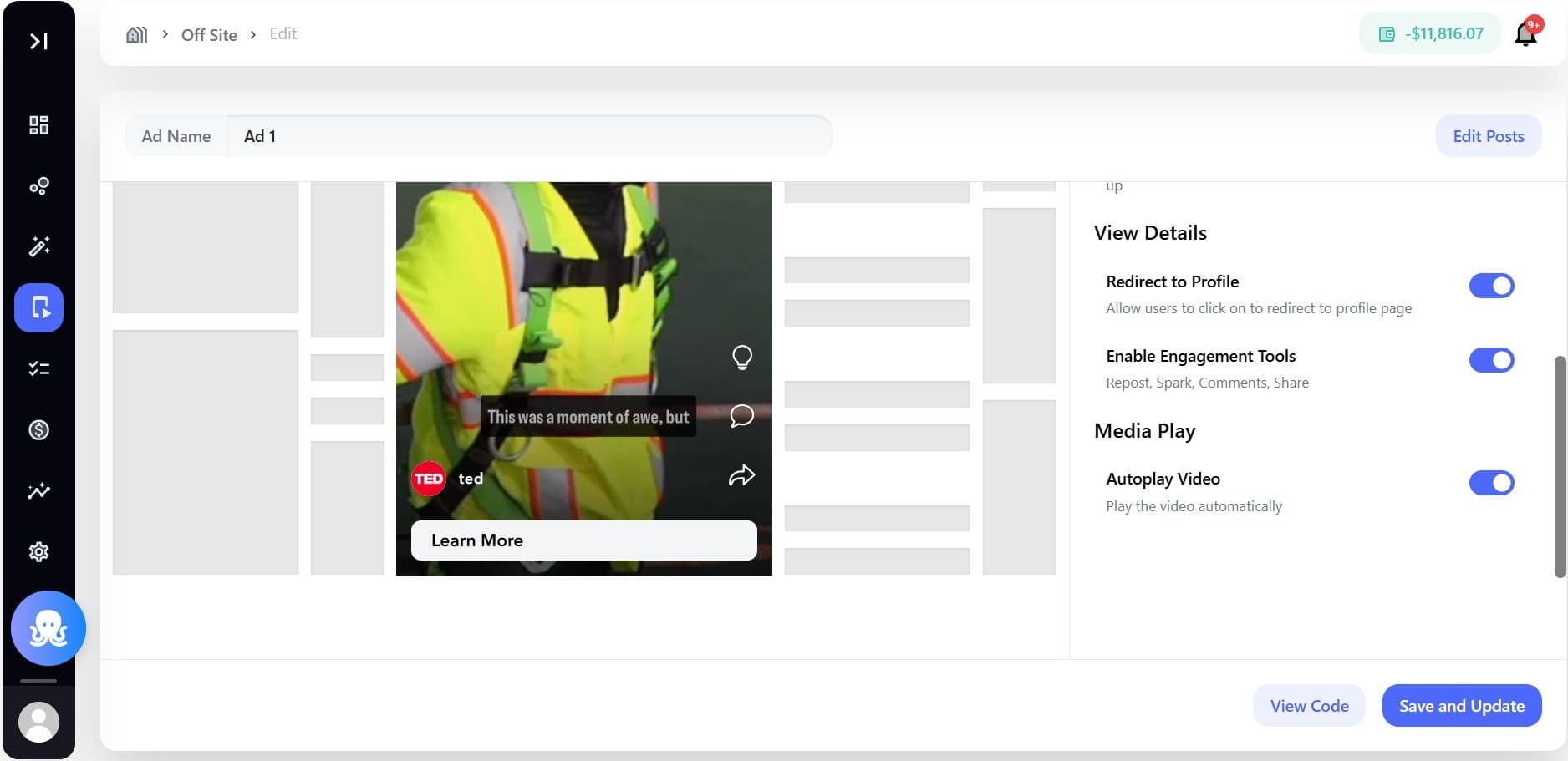Click Learn More call-to-action button
Viewport: 1568px width, 761px height.
pyautogui.click(x=584, y=540)
